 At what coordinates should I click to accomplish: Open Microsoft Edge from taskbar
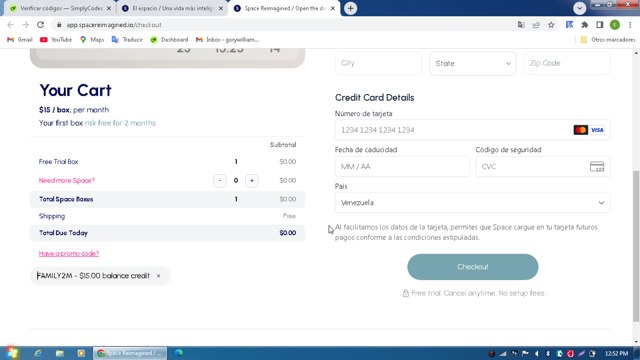179,353
